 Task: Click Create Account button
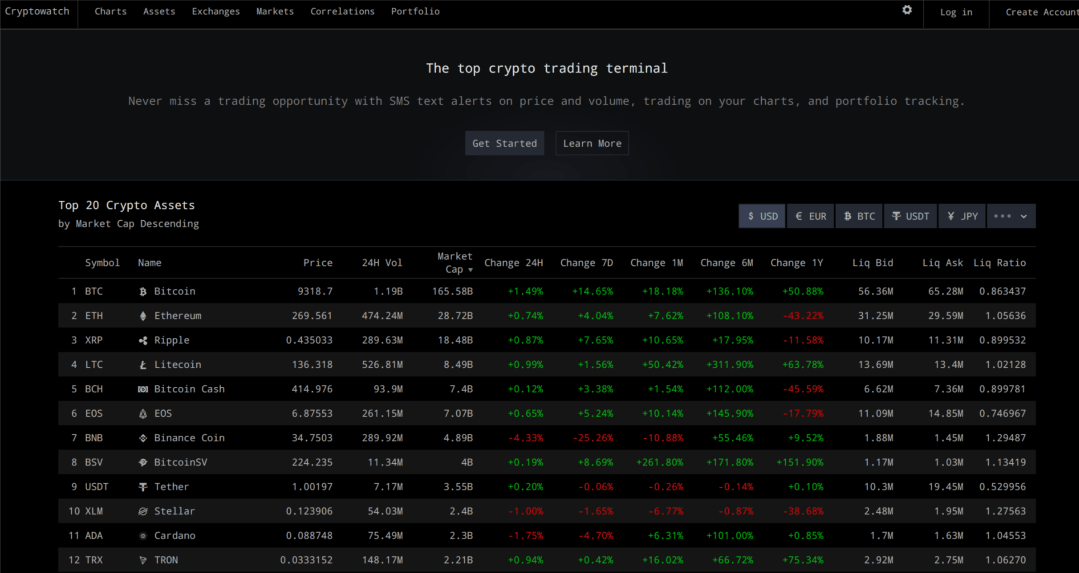click(1042, 12)
